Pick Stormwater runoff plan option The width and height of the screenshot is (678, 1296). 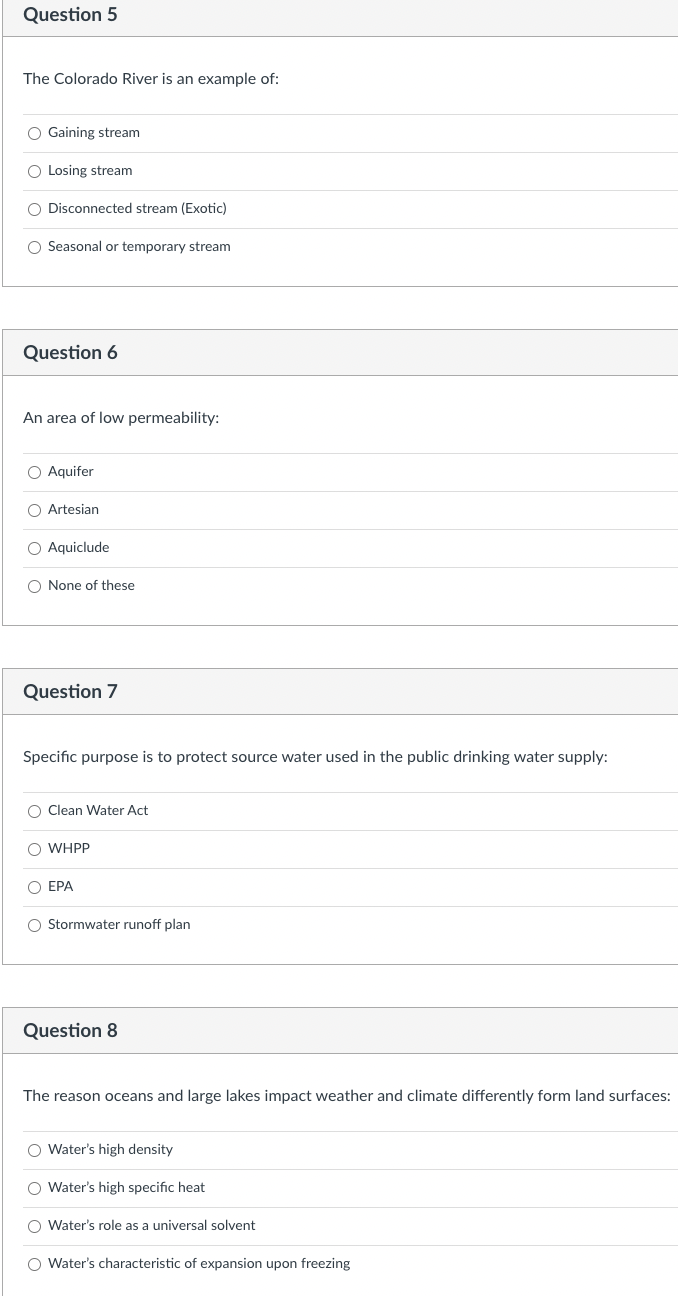[x=35, y=925]
